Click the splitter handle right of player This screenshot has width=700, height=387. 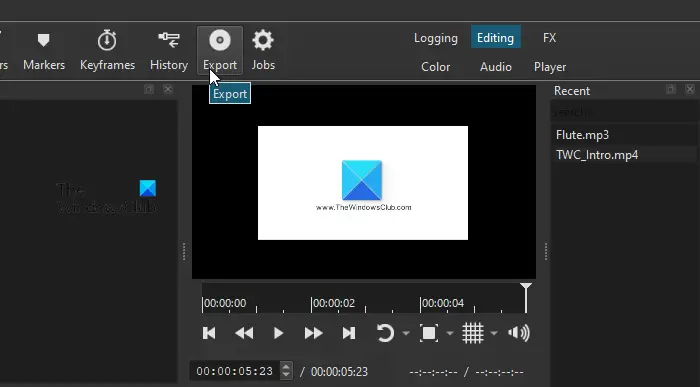[546, 251]
